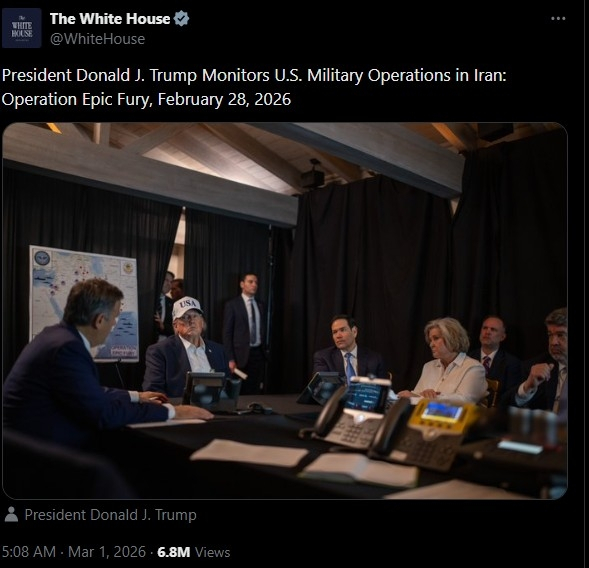This screenshot has width=589, height=568.
Task: Open The White House display name
Action: tap(110, 19)
